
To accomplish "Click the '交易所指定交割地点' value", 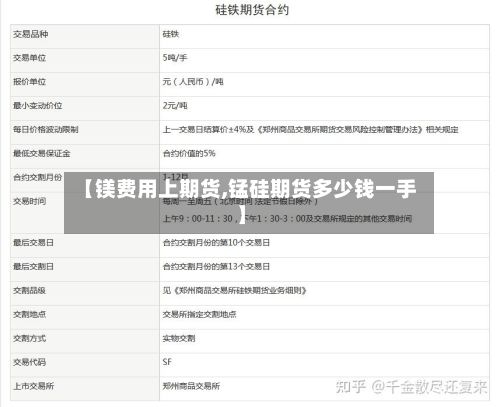I will [199, 314].
